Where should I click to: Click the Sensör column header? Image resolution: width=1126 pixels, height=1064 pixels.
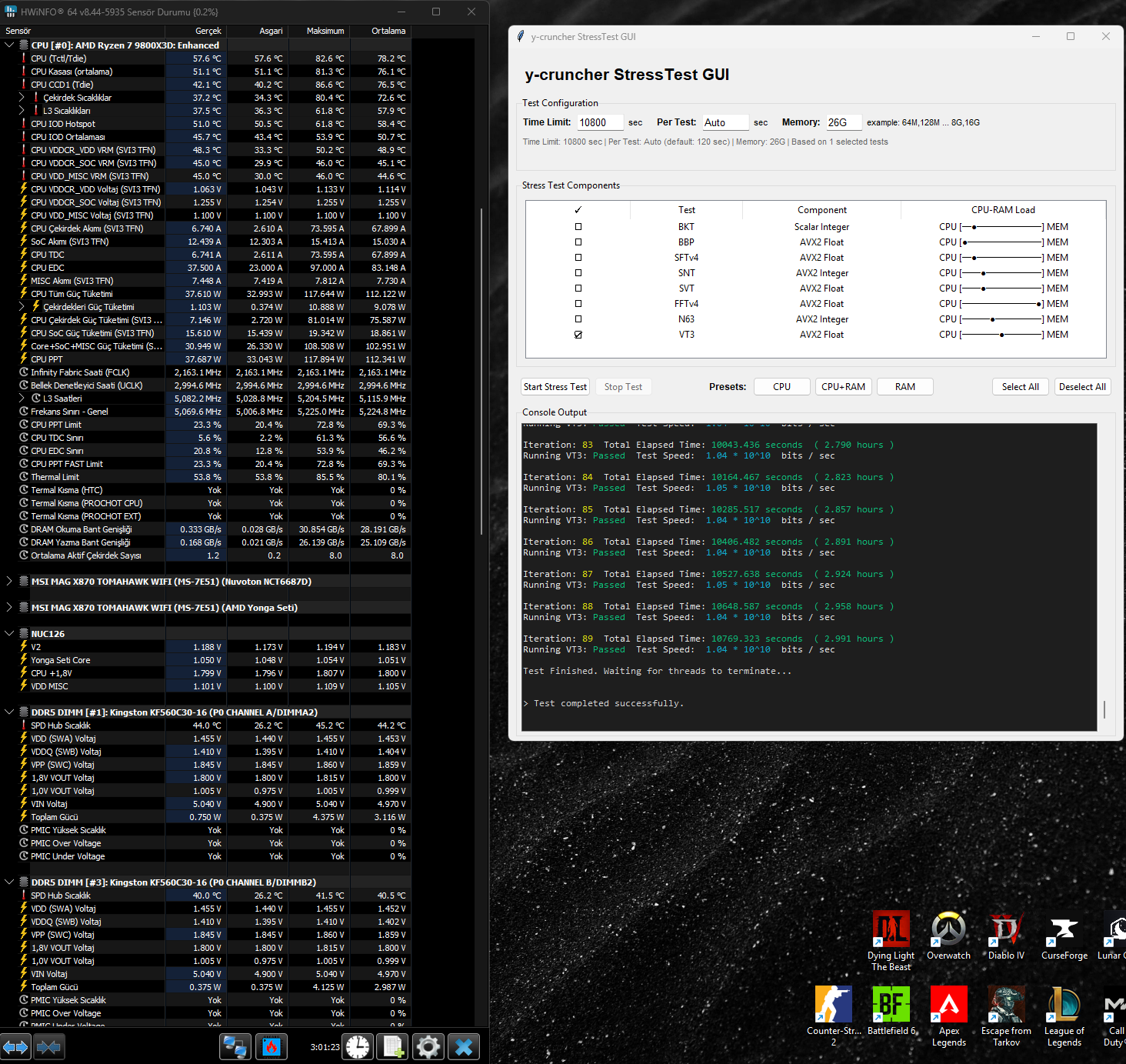82,31
